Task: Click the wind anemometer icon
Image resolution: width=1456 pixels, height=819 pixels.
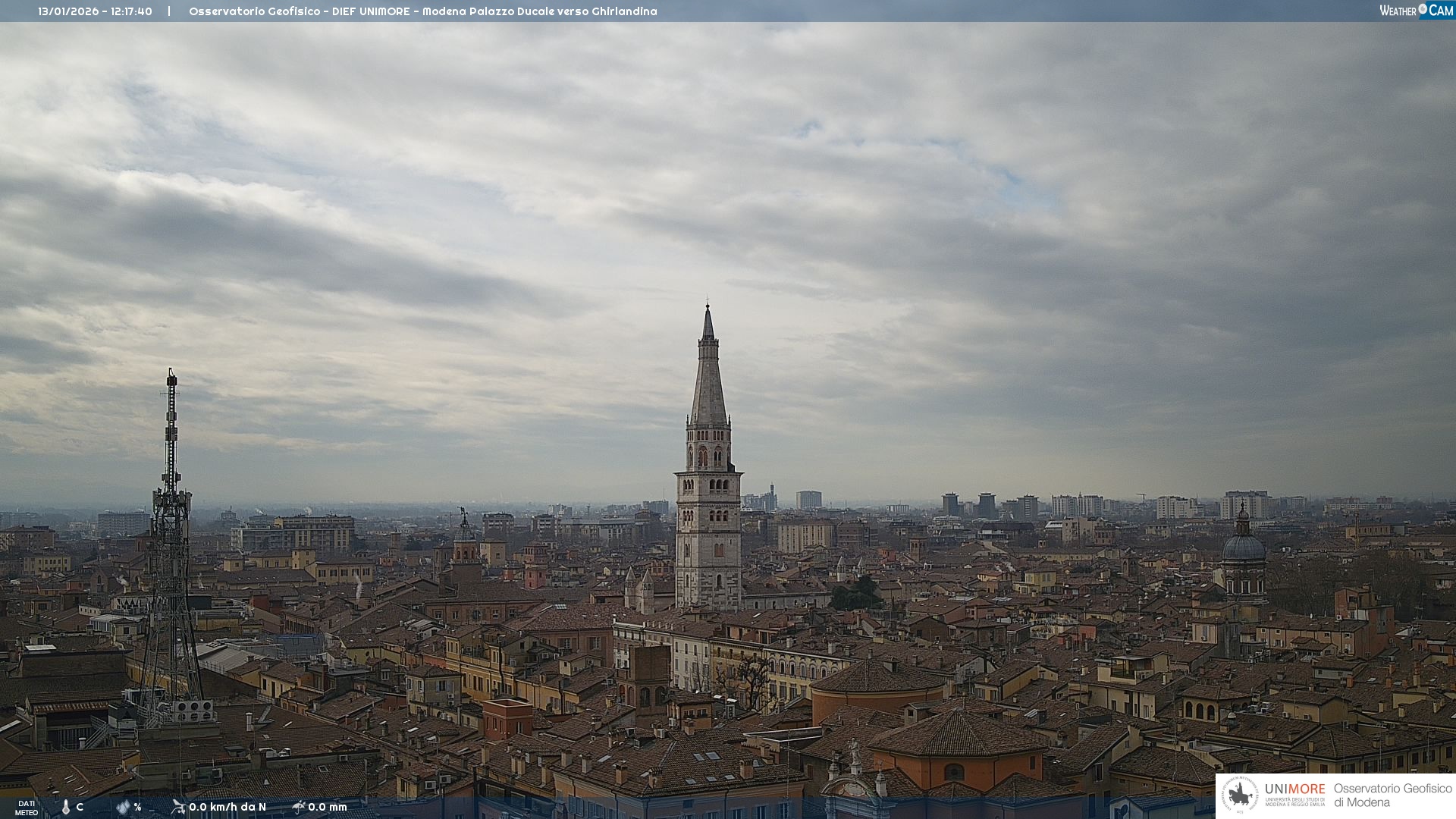Action: 178,807
